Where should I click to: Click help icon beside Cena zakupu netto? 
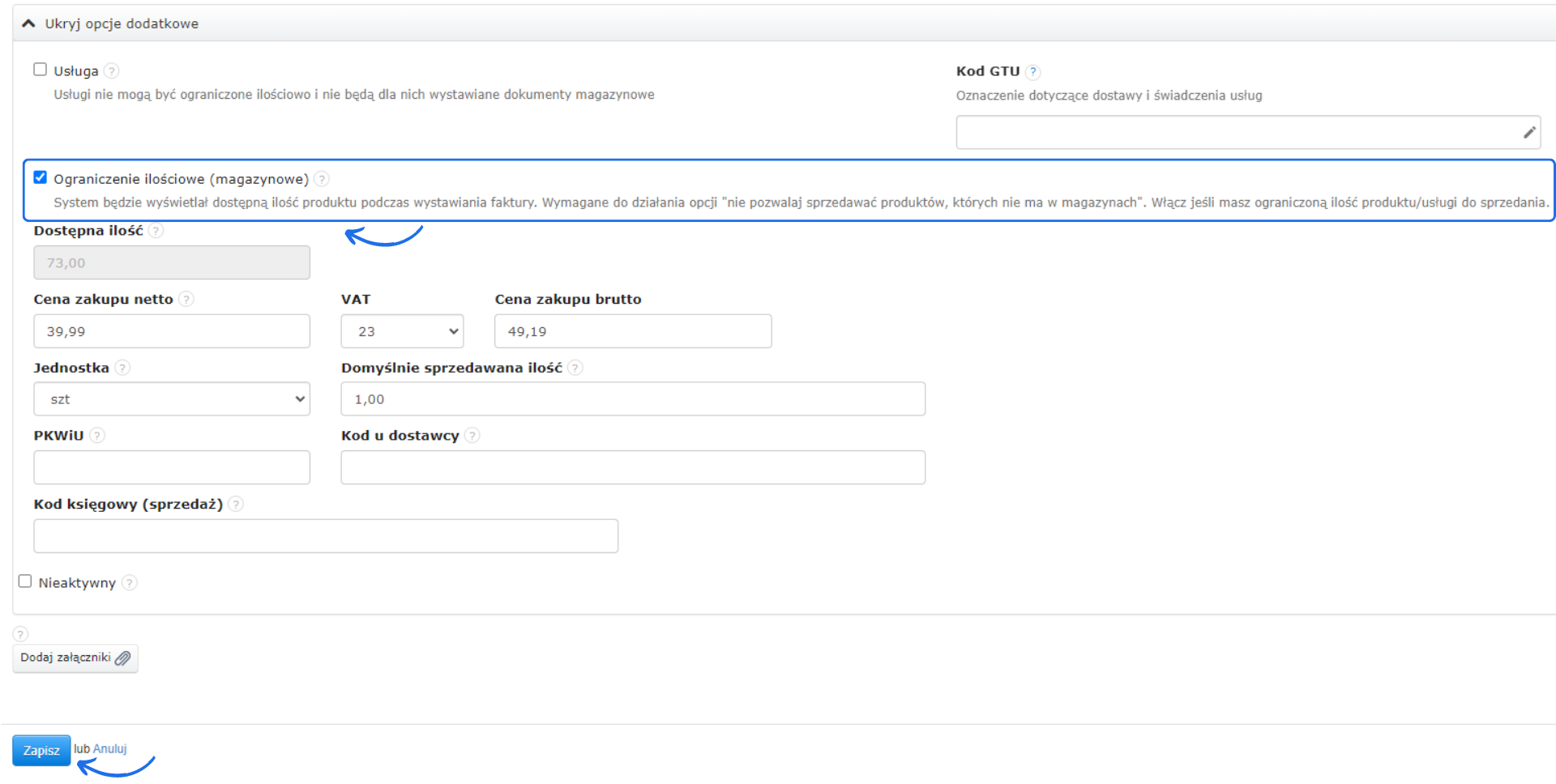[186, 300]
